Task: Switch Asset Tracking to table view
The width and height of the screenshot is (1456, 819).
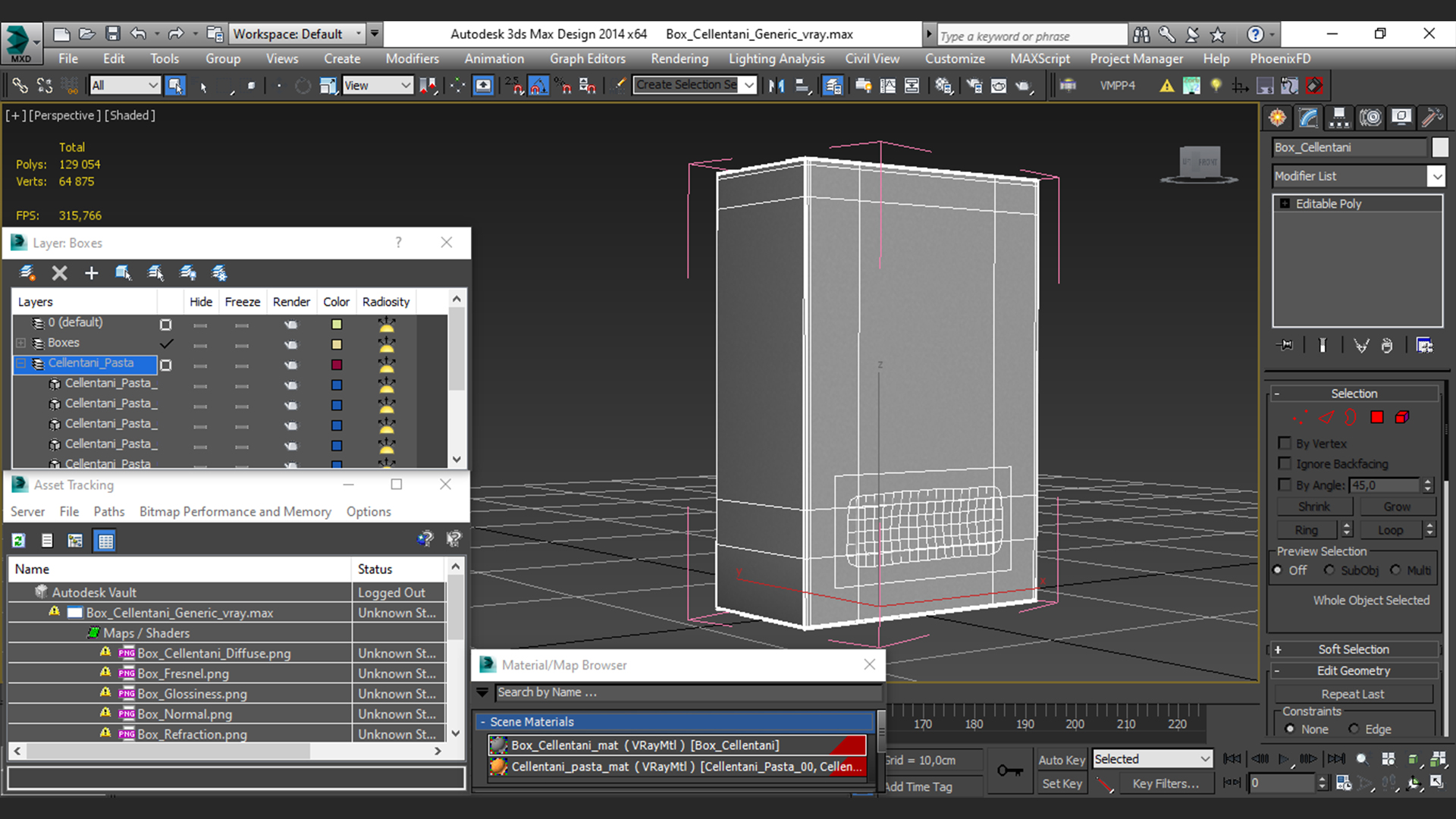Action: [105, 541]
